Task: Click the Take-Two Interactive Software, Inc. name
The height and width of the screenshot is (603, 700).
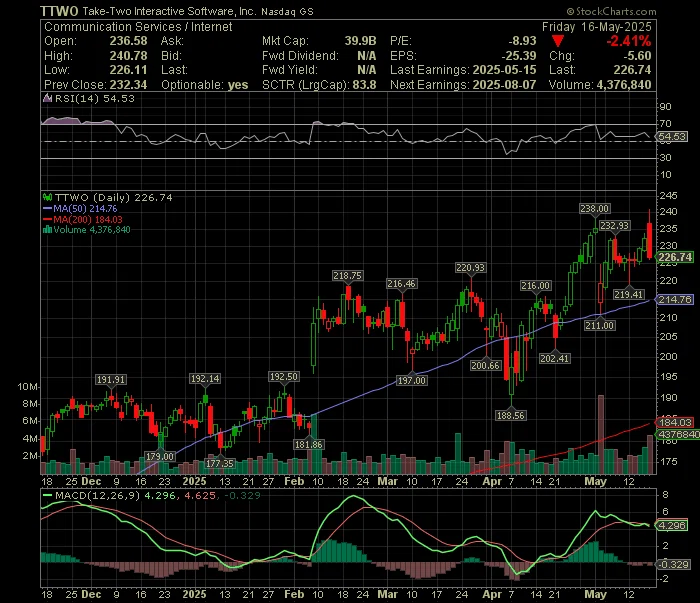Action: point(169,11)
